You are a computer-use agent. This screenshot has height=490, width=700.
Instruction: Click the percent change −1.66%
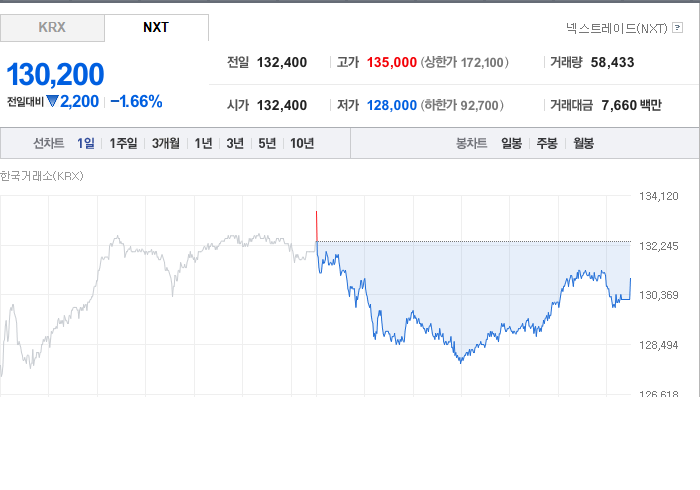136,102
